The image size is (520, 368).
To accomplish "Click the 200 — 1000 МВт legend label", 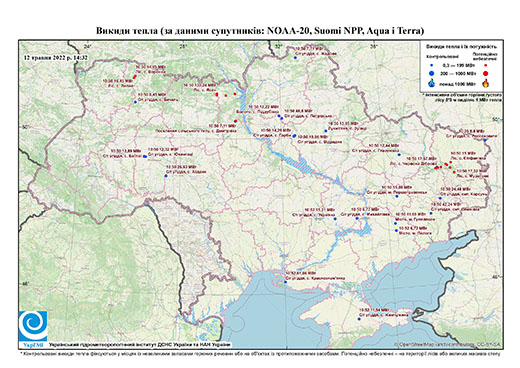I will tap(457, 73).
